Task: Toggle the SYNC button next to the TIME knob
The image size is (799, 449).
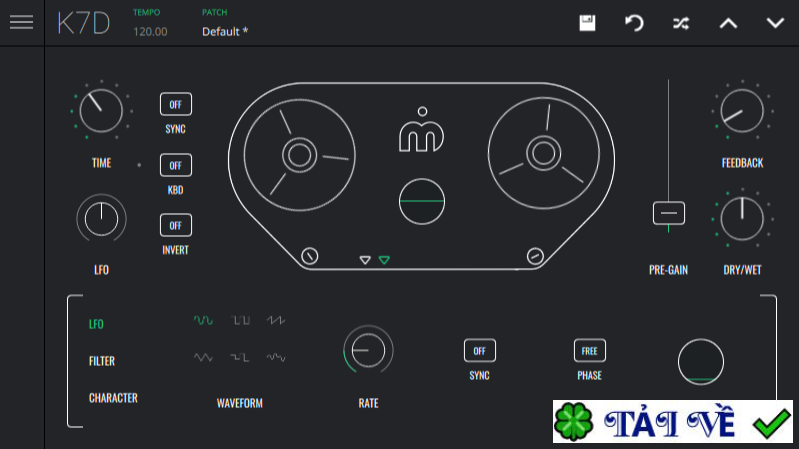Action: (176, 104)
